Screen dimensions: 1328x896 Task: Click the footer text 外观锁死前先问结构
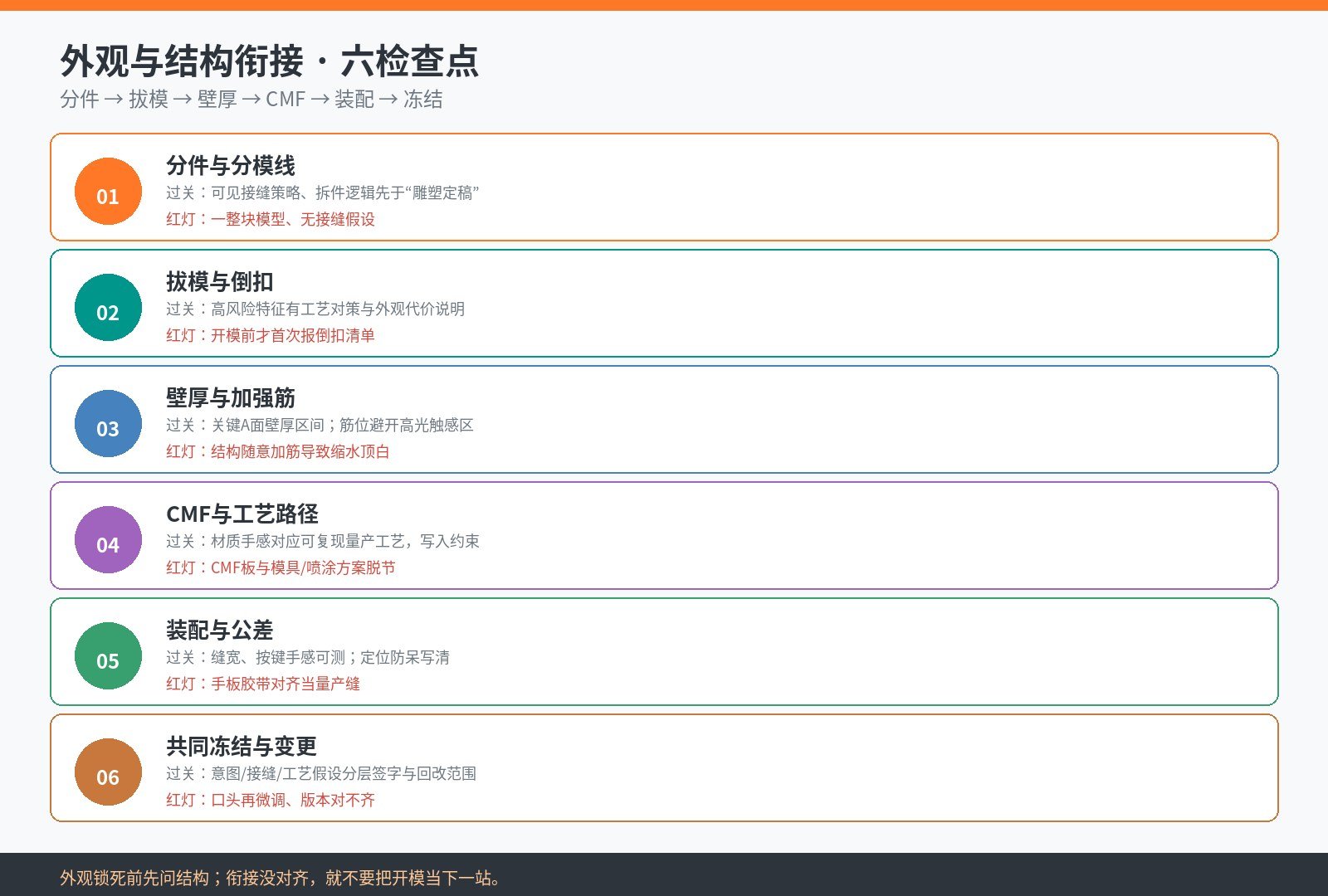(134, 878)
